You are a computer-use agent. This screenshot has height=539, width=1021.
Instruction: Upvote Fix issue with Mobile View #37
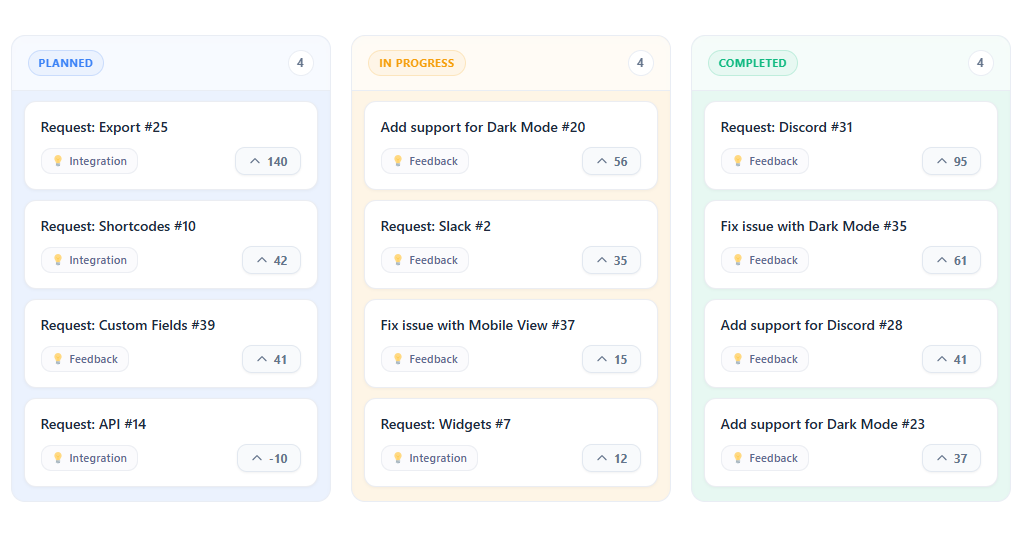pyautogui.click(x=611, y=359)
